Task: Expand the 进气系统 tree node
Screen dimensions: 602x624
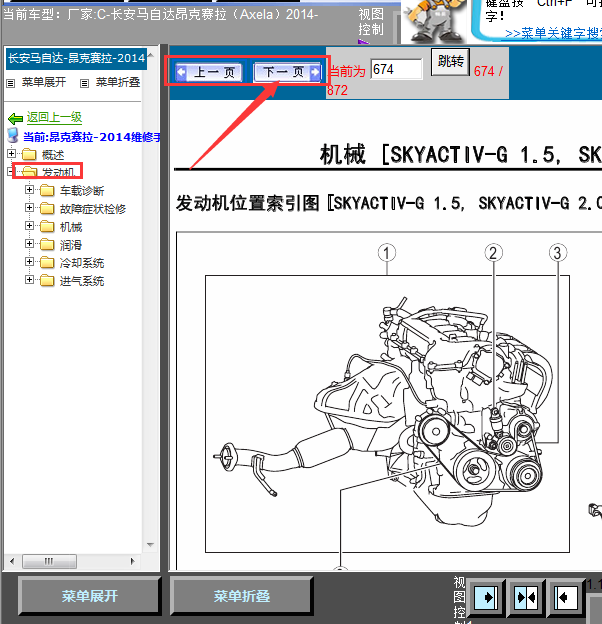Action: coord(29,279)
